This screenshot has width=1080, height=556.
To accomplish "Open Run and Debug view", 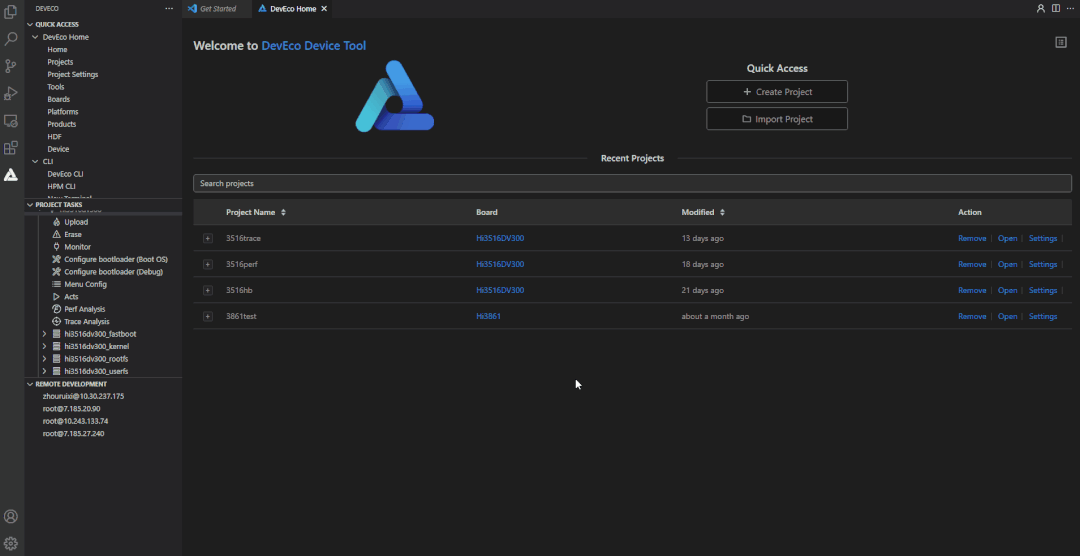I will coord(11,93).
